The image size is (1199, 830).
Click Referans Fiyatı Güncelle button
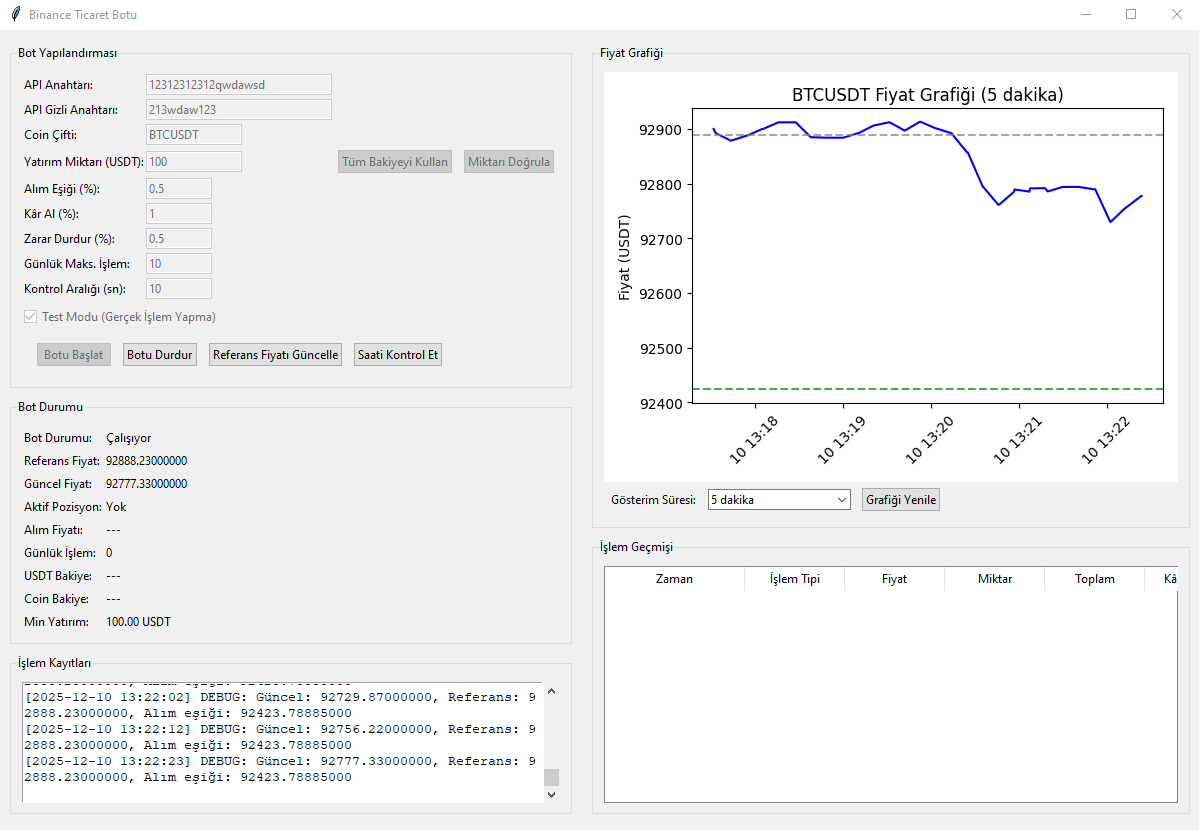(275, 355)
